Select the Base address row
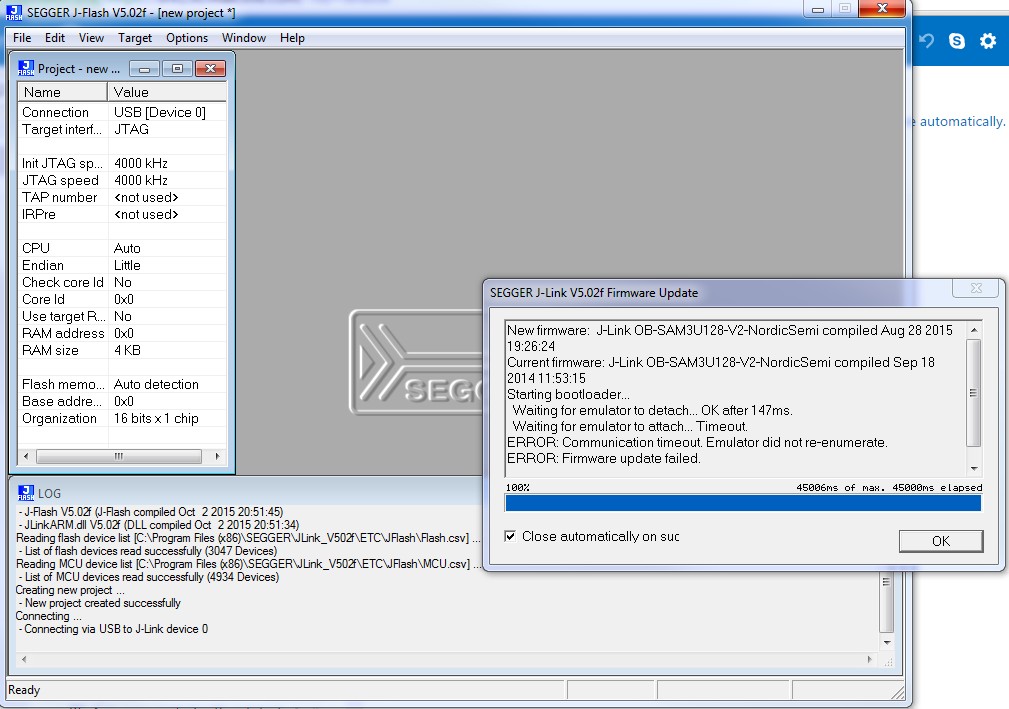The height and width of the screenshot is (709, 1009). click(122, 401)
